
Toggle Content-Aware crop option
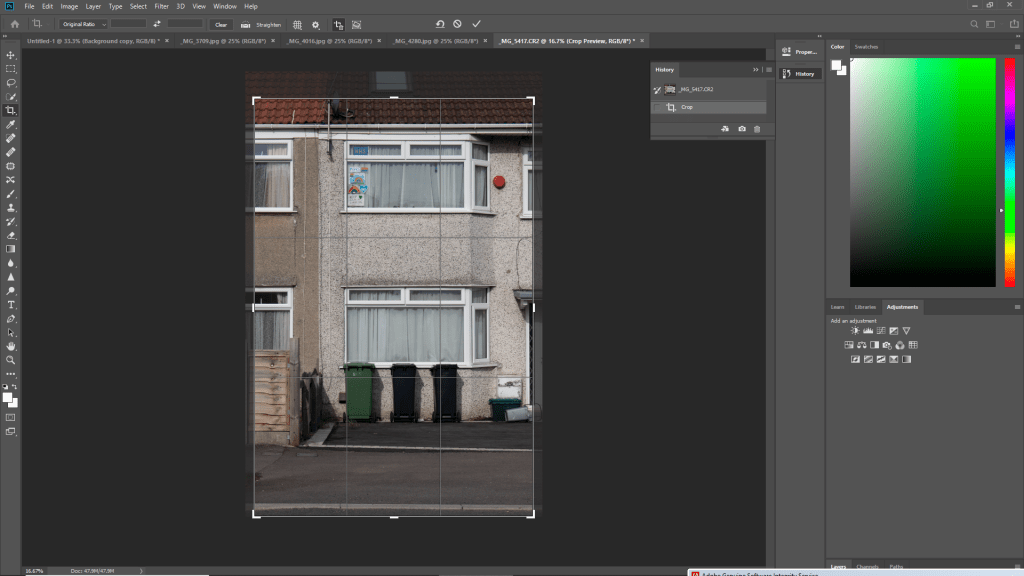[357, 24]
